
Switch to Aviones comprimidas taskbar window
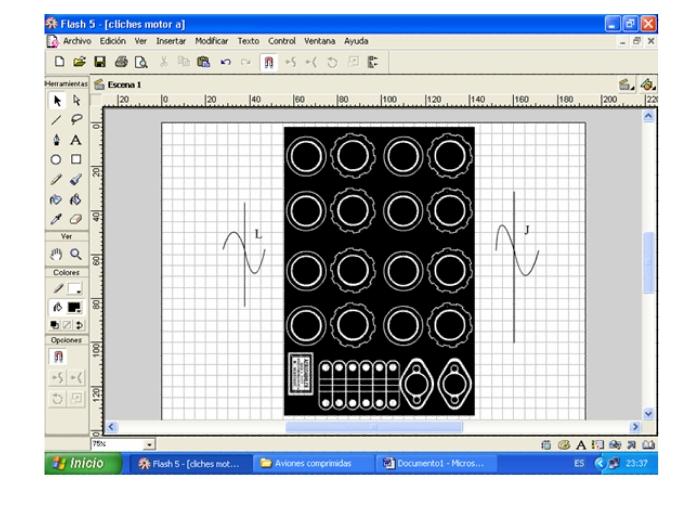pos(309,463)
